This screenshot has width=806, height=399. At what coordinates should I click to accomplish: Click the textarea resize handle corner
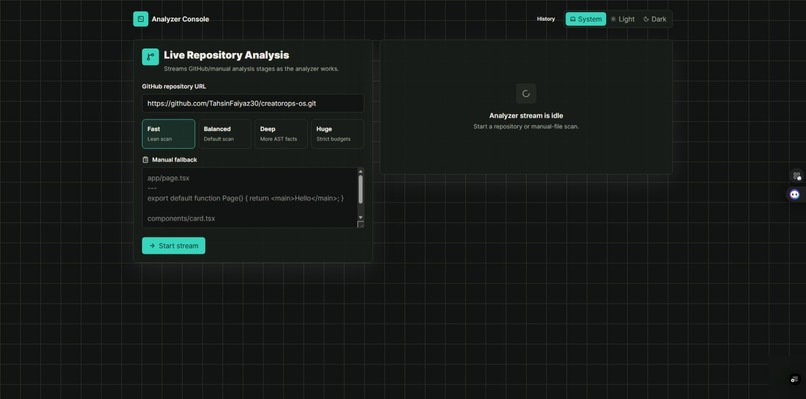click(360, 224)
